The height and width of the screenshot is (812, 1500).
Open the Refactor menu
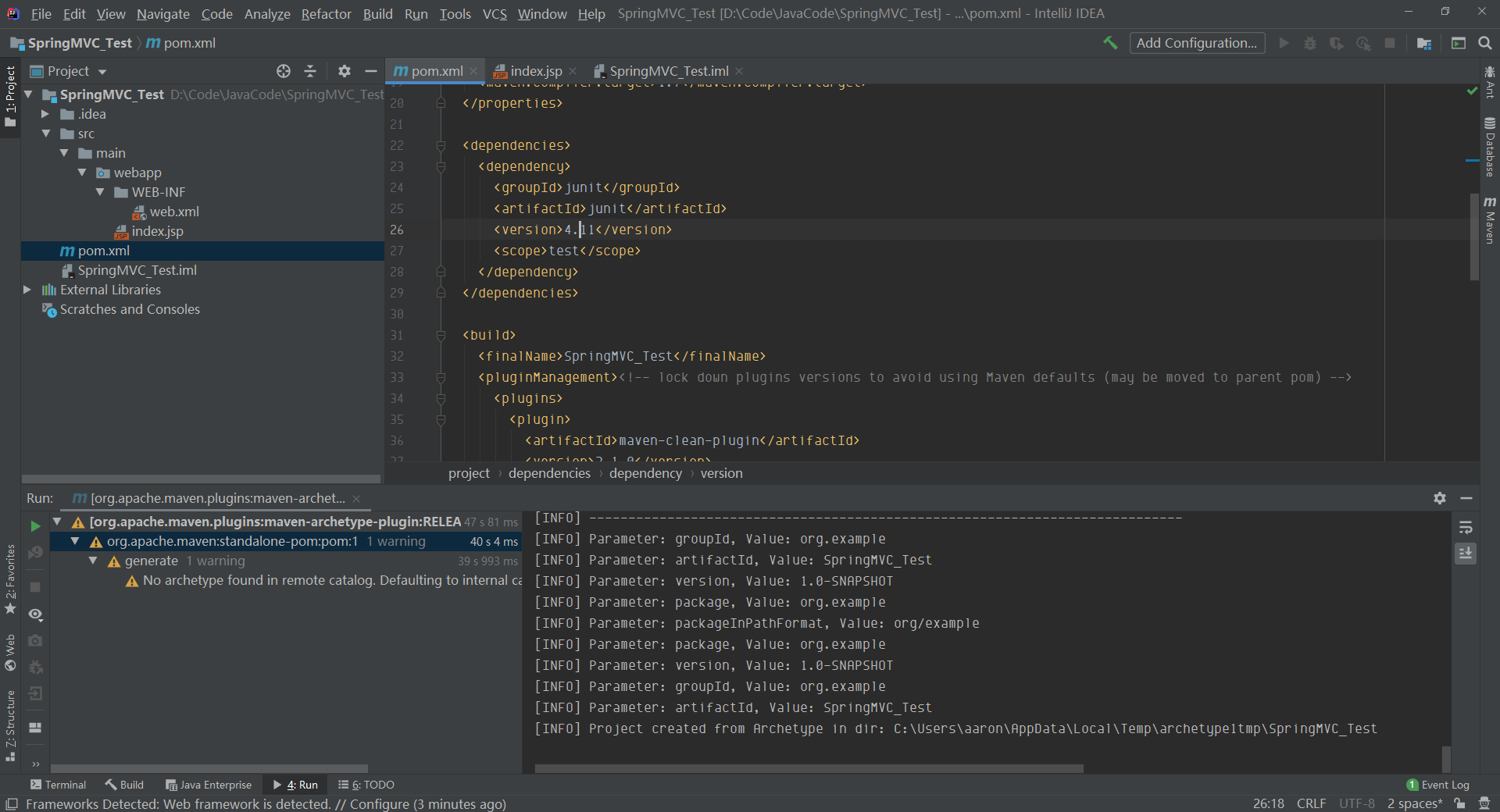[x=326, y=14]
